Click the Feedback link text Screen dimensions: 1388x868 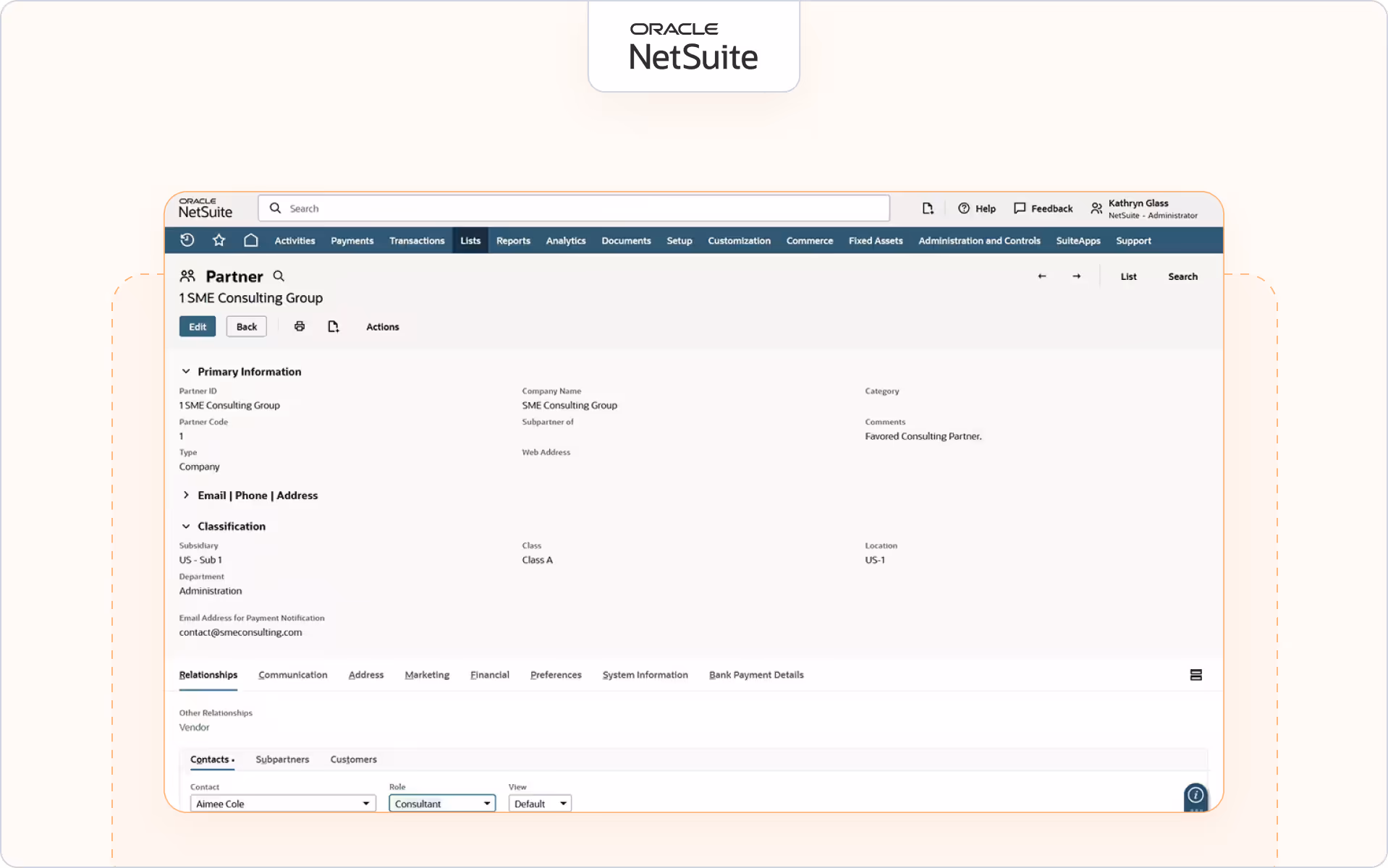[1052, 208]
